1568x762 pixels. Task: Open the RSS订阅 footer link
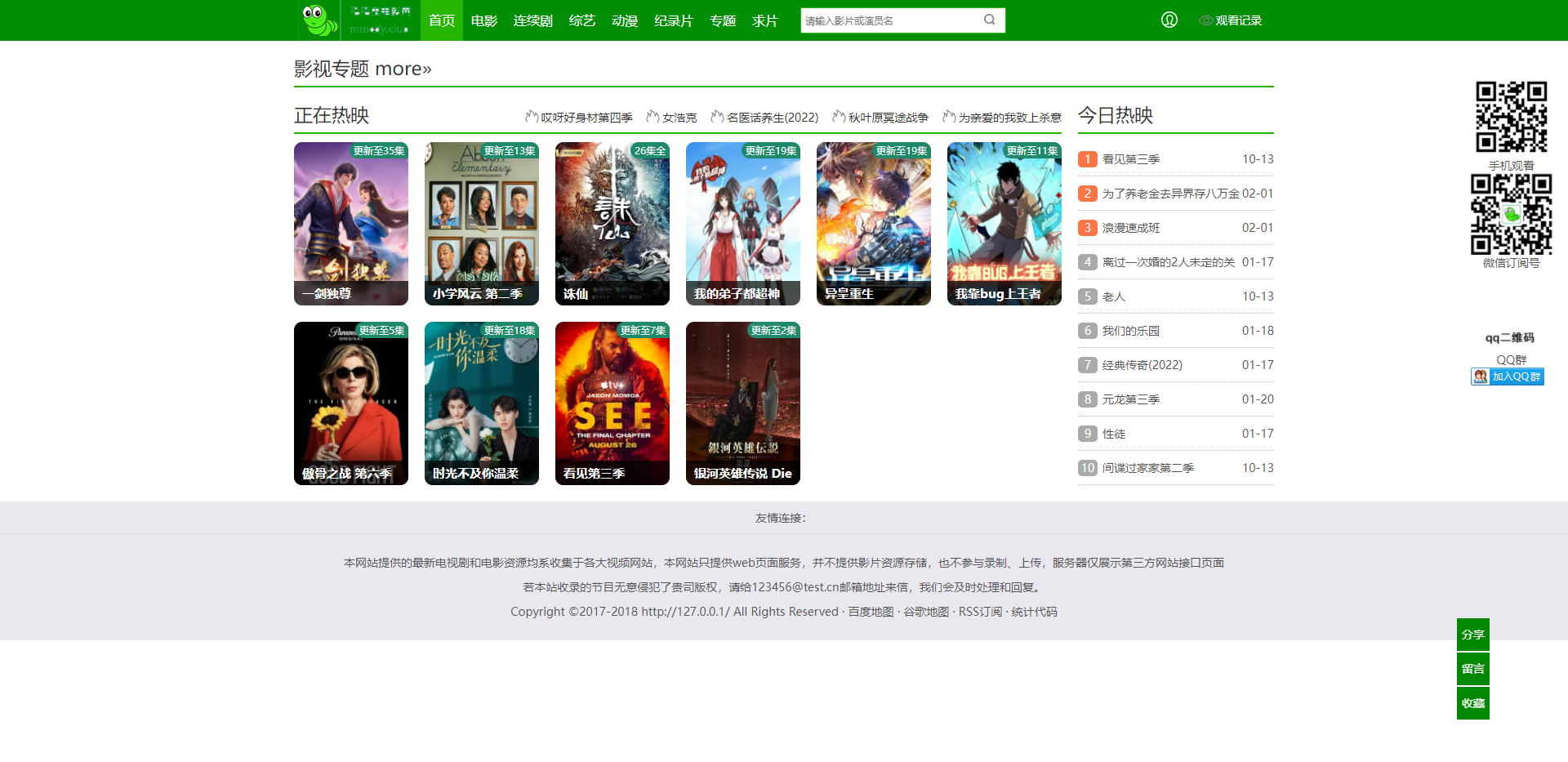[x=980, y=612]
